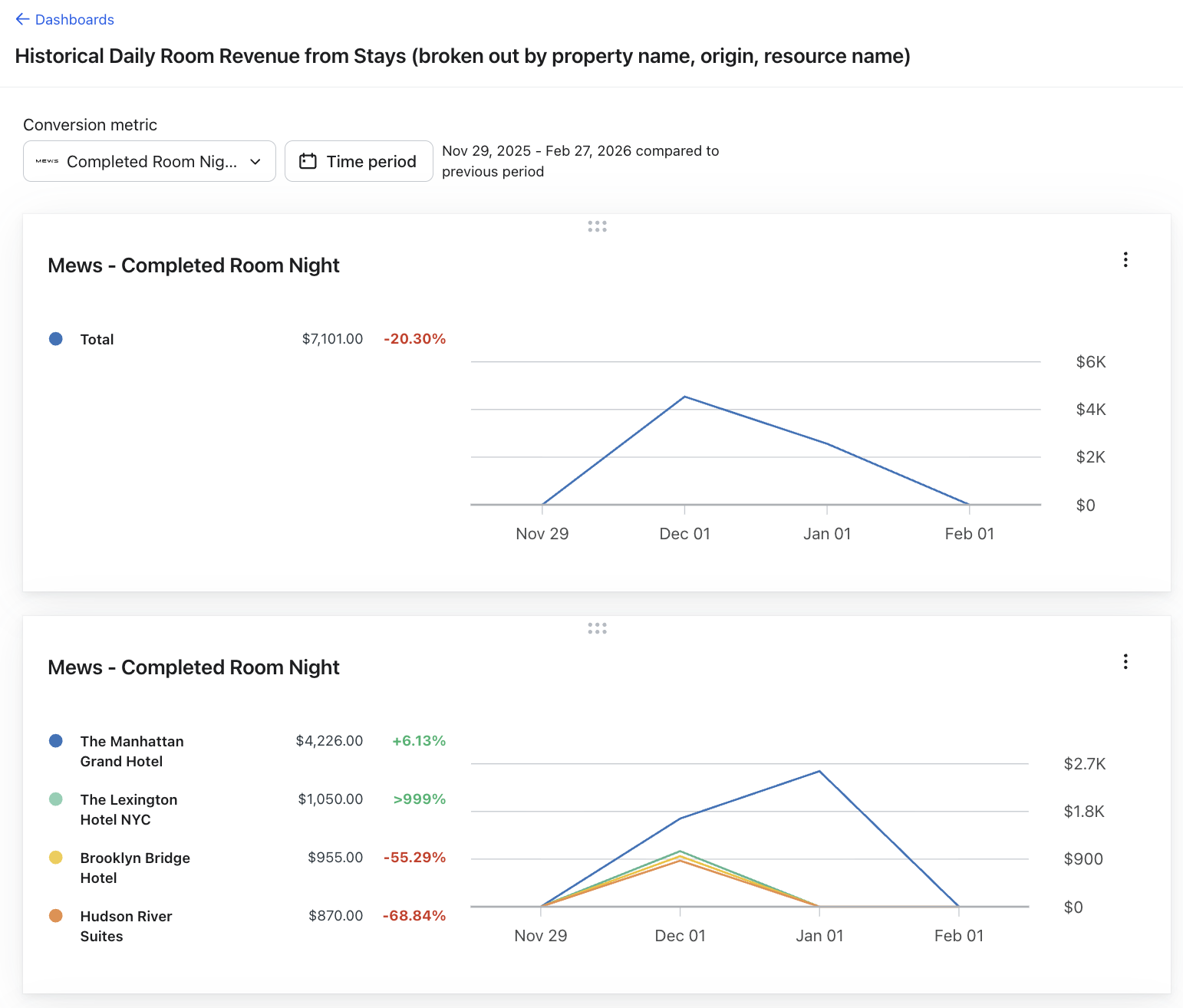Select the Total legend label

click(97, 340)
